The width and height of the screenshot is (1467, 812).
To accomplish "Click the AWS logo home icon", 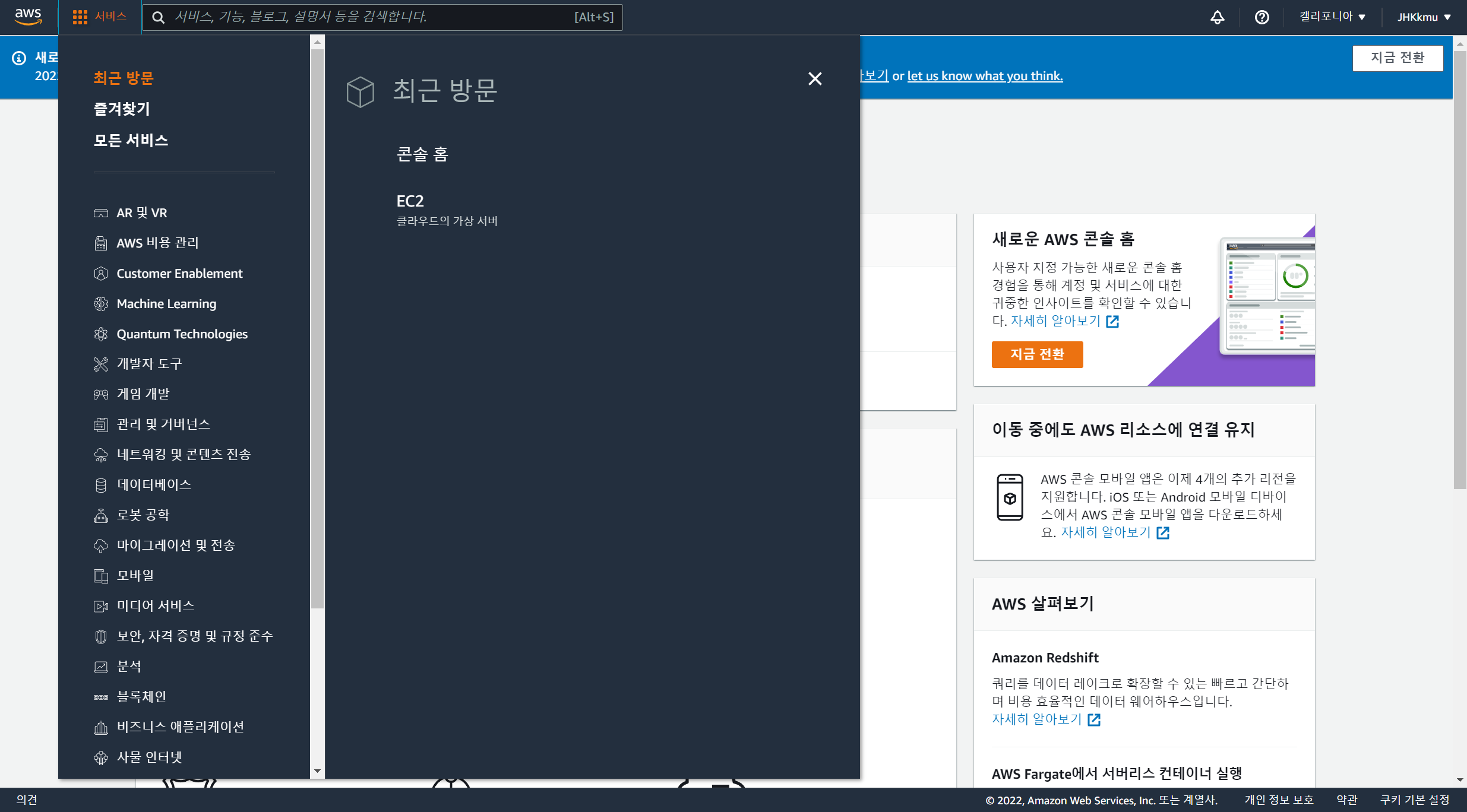I will click(x=28, y=17).
